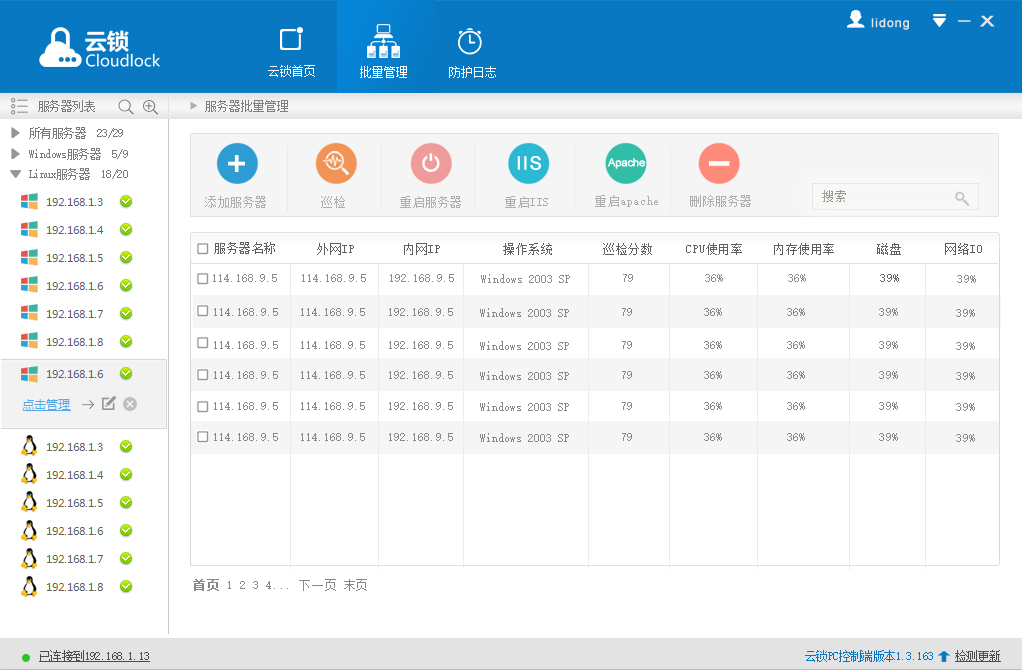
Task: Click the magnifier icon in server list header
Action: [x=126, y=107]
